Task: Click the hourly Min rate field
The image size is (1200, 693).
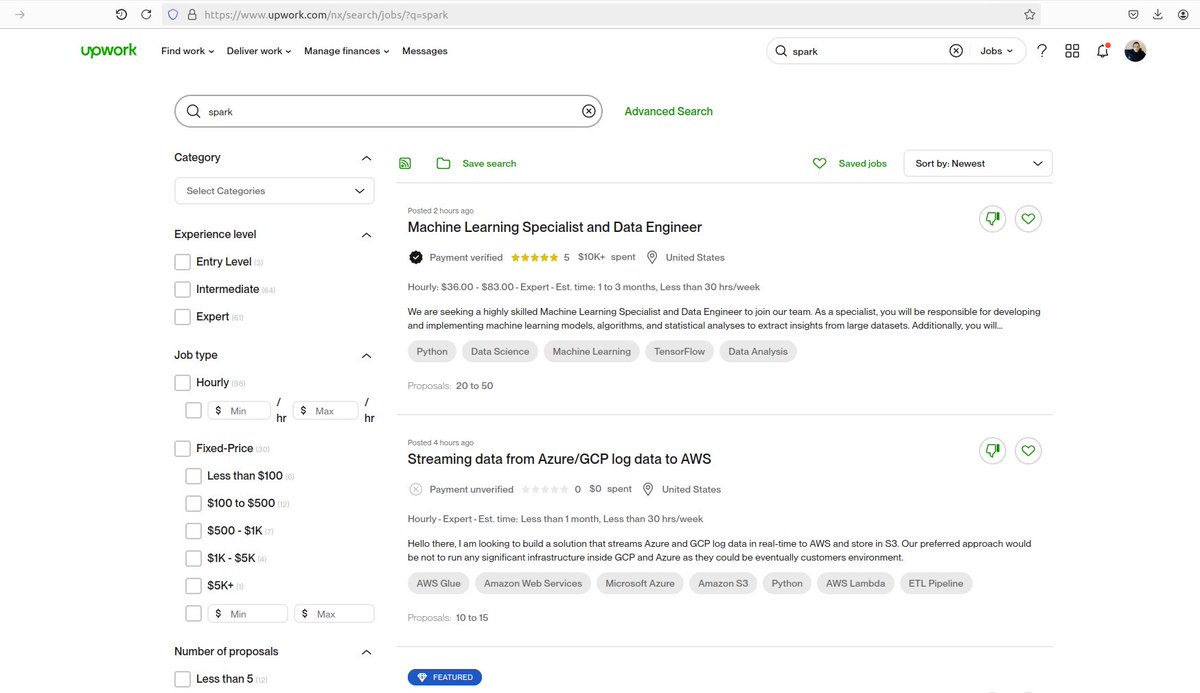Action: point(239,410)
